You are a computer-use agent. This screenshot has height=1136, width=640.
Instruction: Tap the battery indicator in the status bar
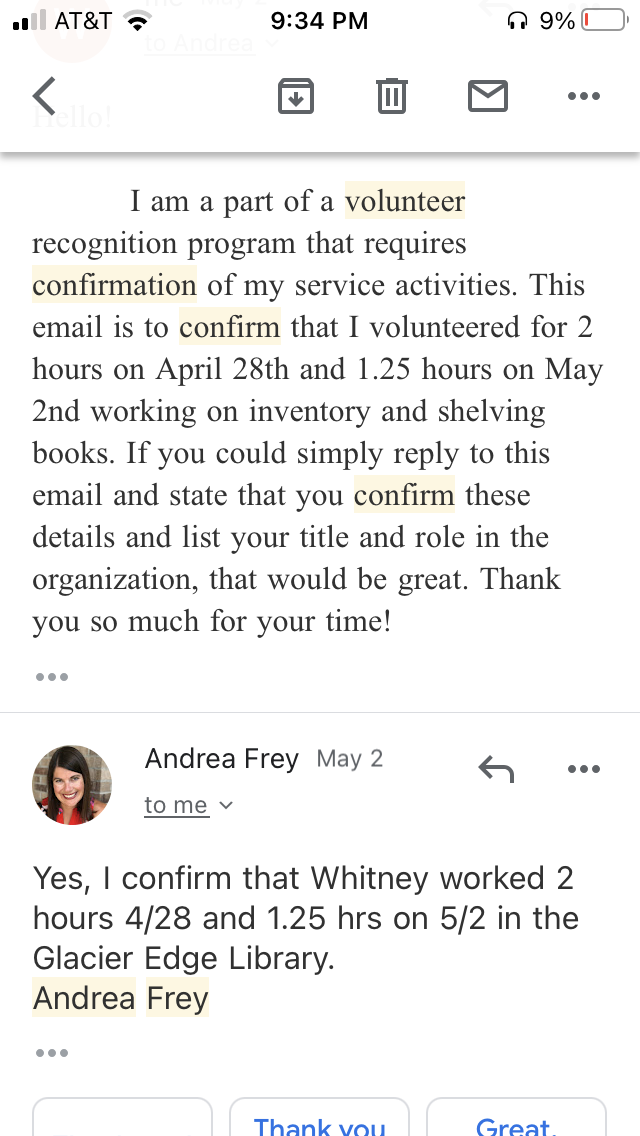coord(603,20)
